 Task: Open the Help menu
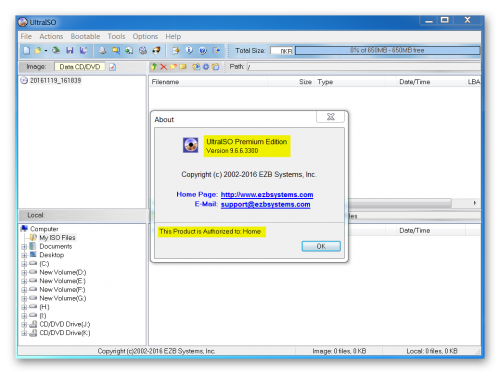pos(173,36)
